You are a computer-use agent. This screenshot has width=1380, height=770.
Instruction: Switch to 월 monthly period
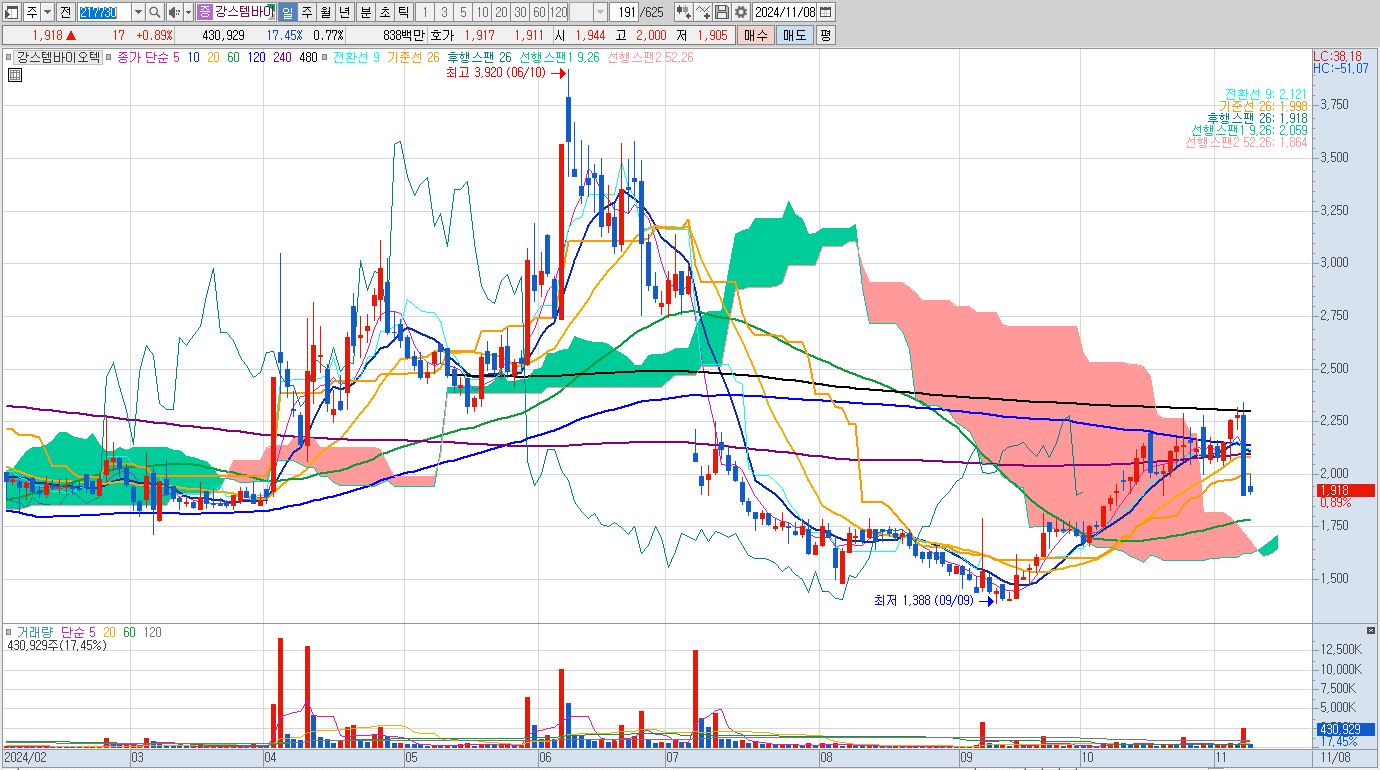[x=326, y=12]
